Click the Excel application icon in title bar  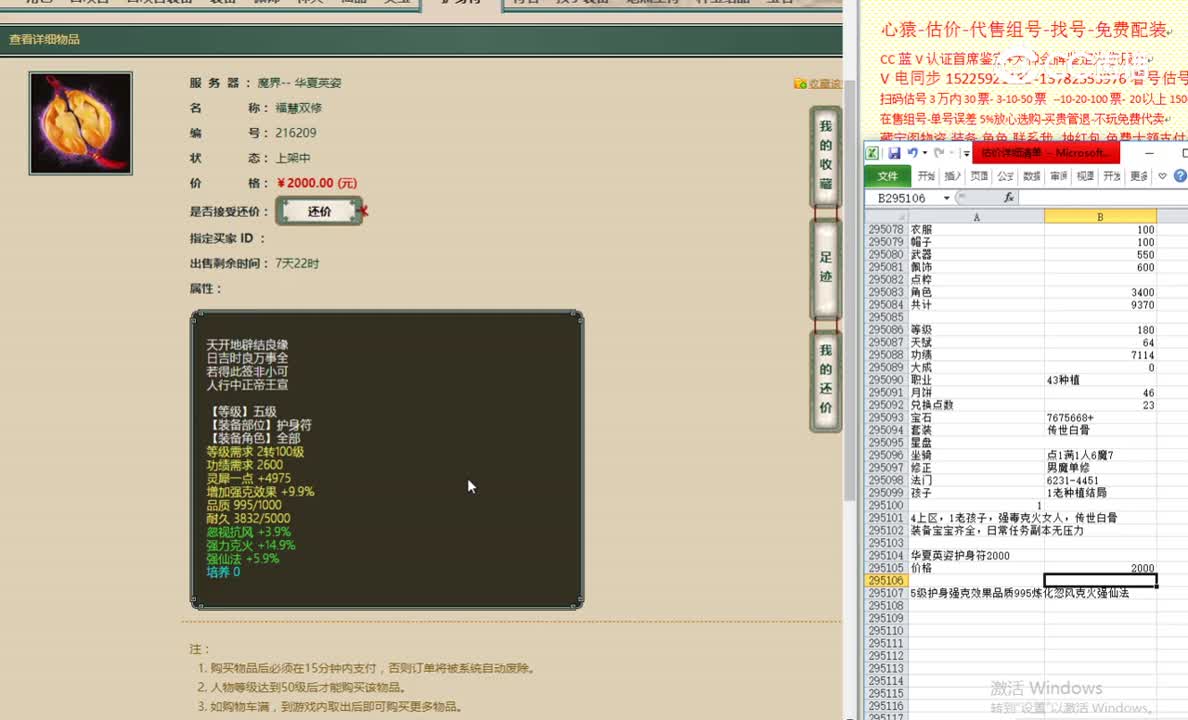872,152
